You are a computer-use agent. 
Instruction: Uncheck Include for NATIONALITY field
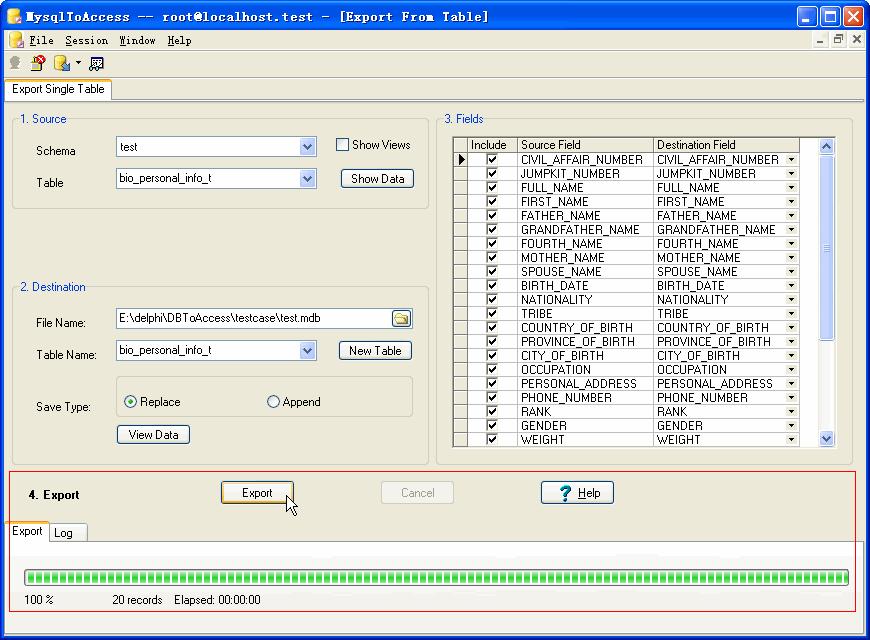click(x=492, y=300)
